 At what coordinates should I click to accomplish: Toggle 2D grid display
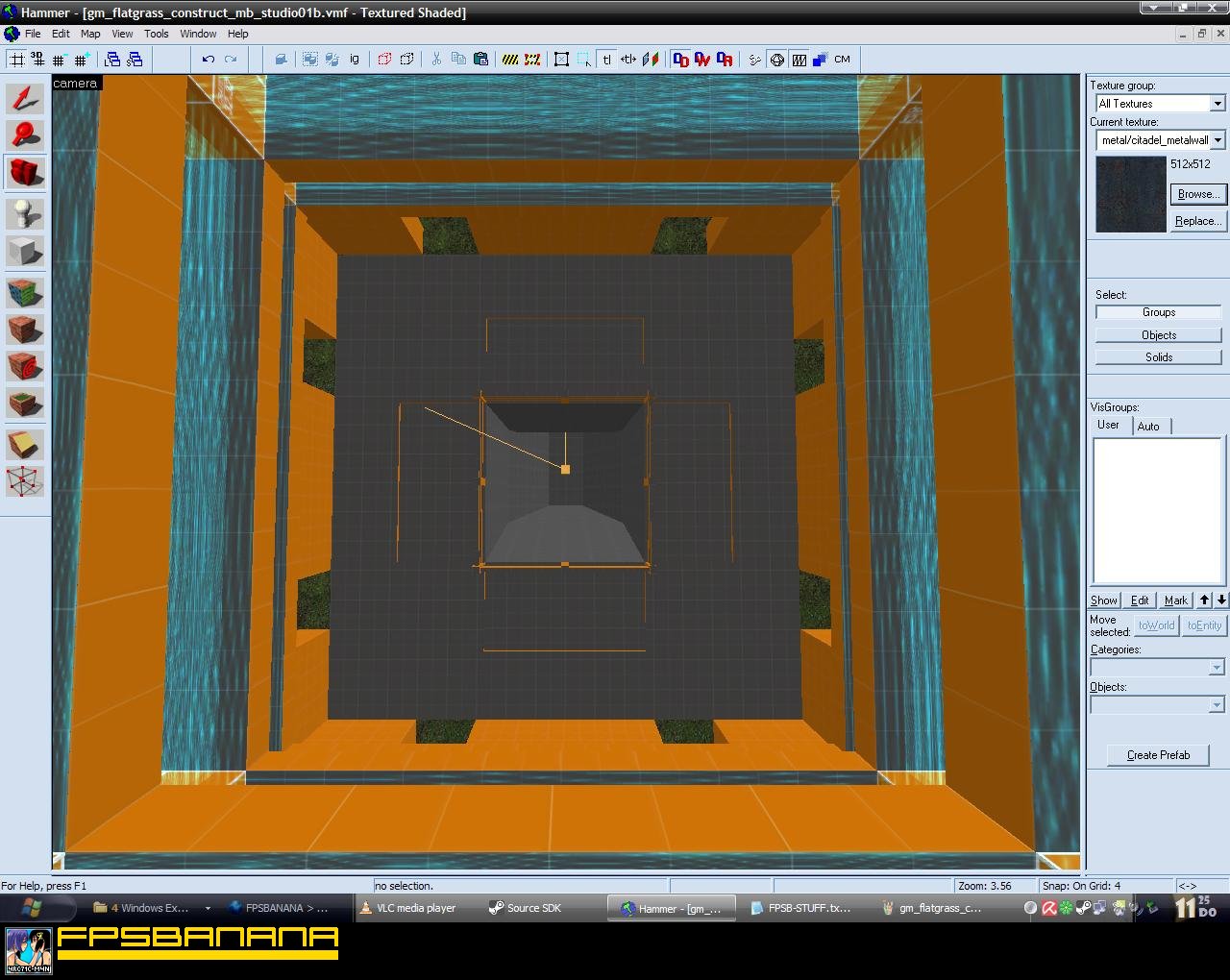coord(16,60)
